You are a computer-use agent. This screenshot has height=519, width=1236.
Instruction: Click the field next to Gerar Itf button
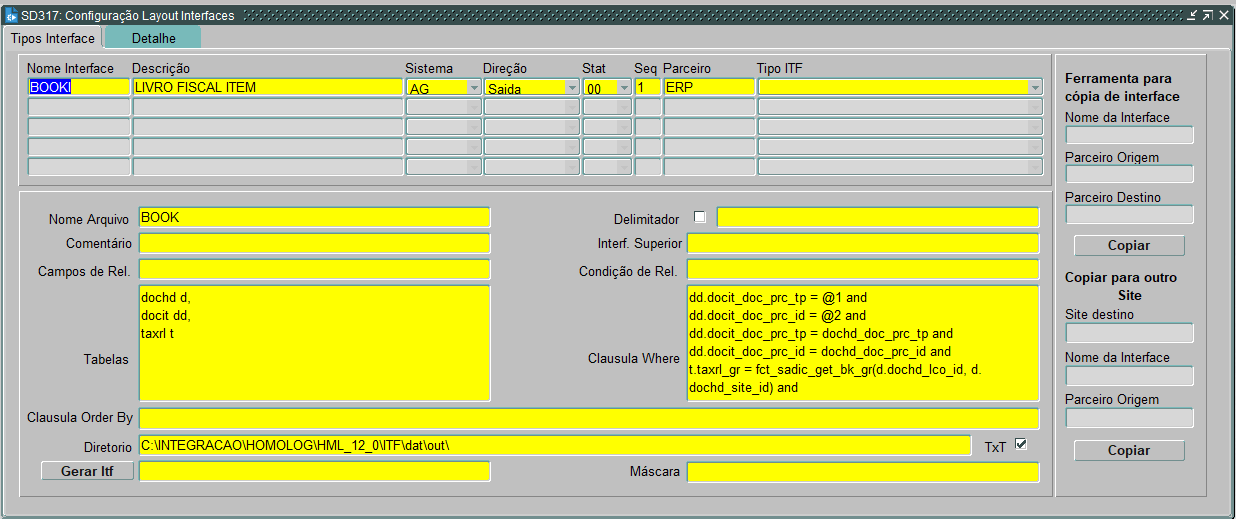coord(314,471)
